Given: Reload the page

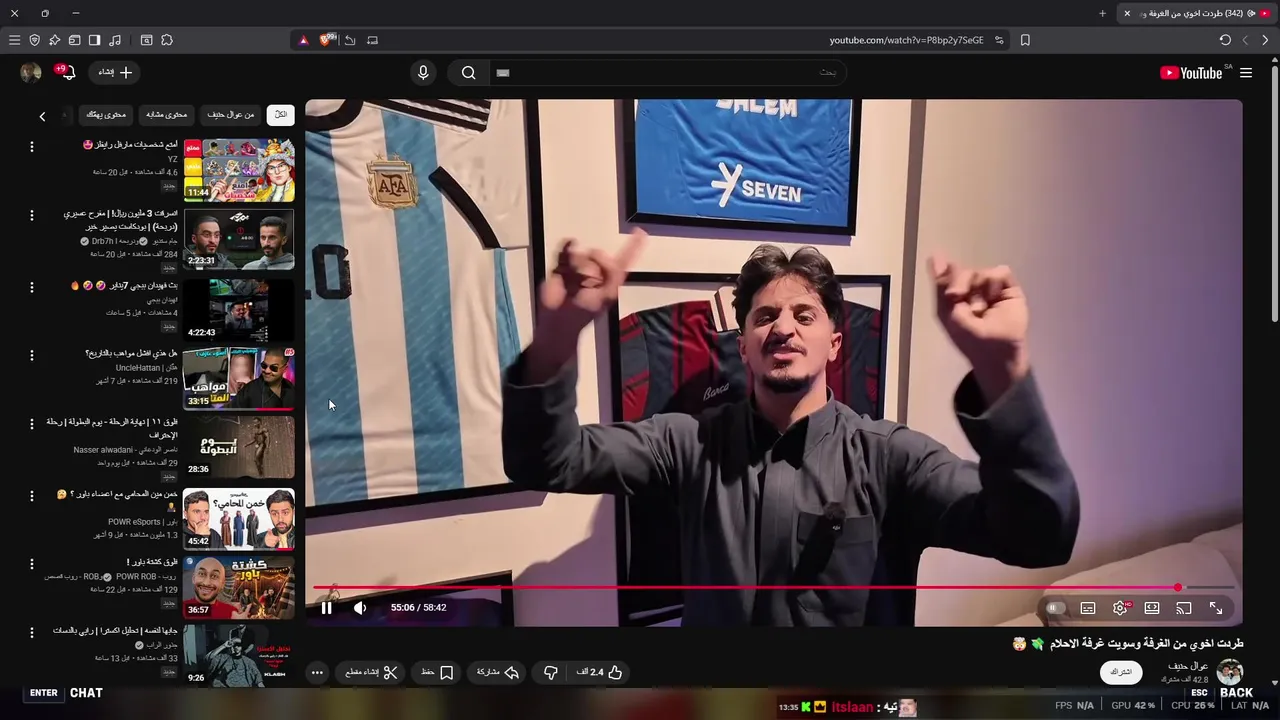Looking at the screenshot, I should [x=1225, y=40].
